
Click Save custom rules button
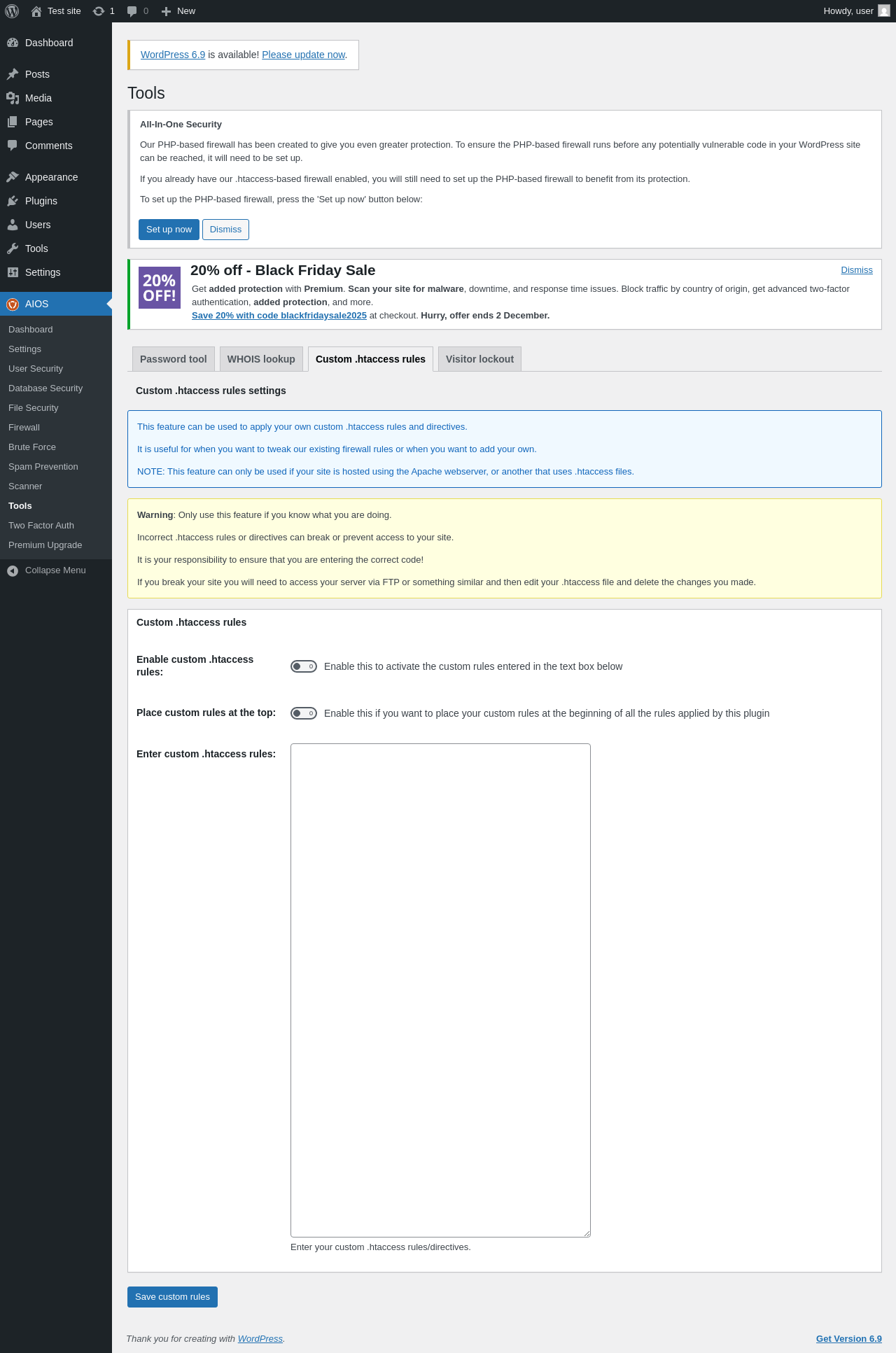click(x=172, y=1297)
